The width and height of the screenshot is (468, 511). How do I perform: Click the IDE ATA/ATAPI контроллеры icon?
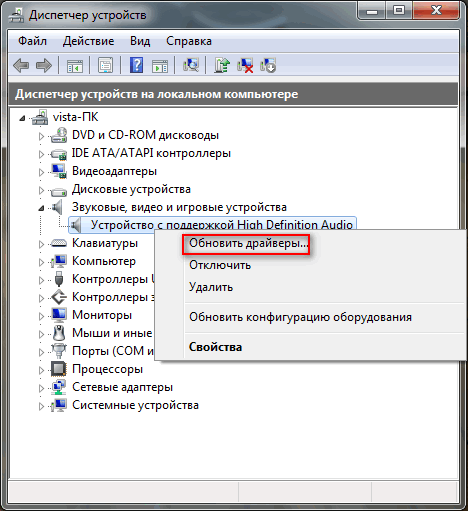click(x=59, y=154)
